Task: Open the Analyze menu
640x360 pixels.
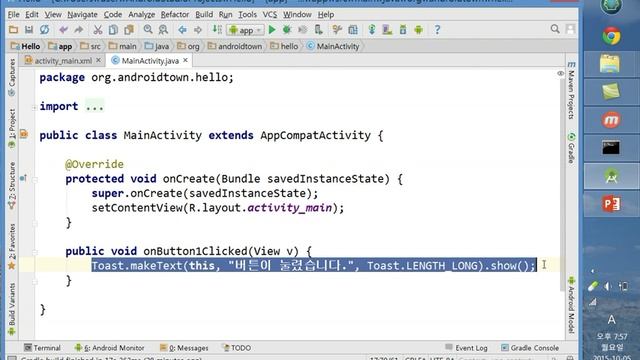Action: click(141, 15)
